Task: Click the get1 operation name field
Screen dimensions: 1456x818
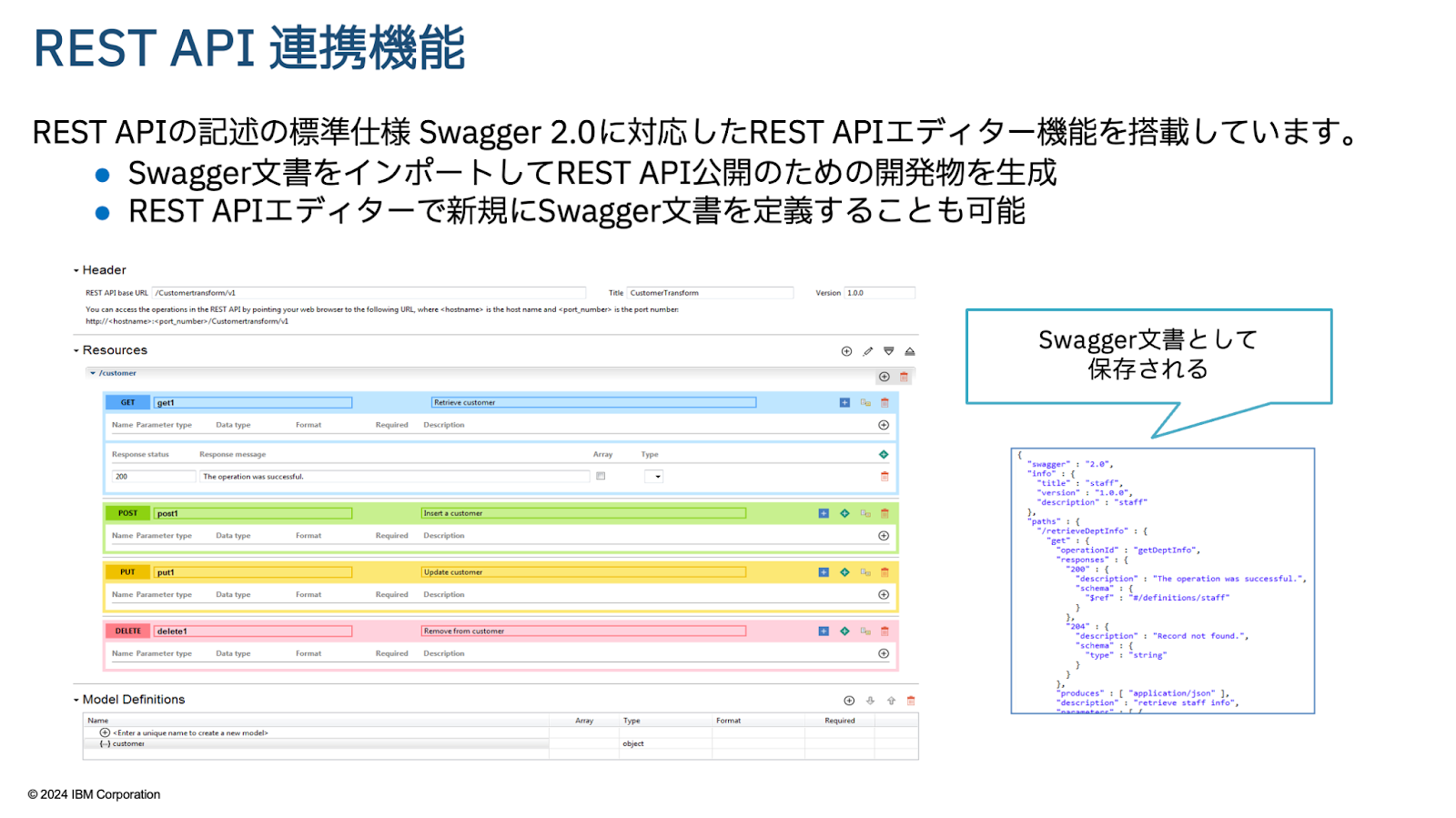Action: click(253, 402)
